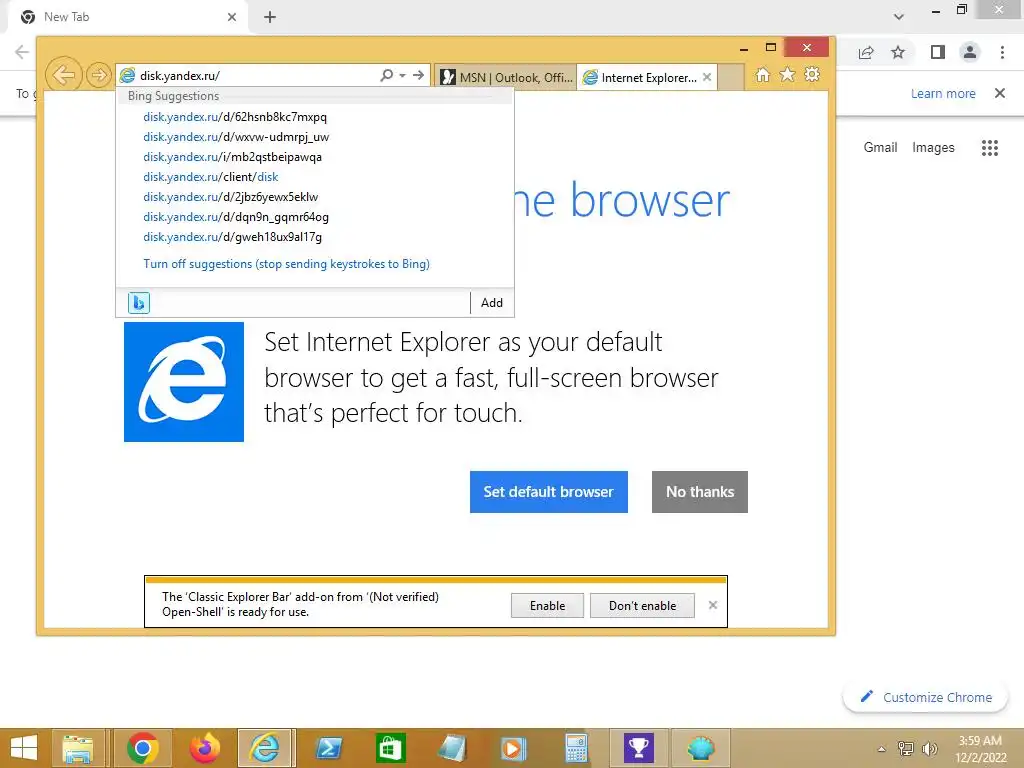Click the Bing search provider icon

click(x=138, y=302)
